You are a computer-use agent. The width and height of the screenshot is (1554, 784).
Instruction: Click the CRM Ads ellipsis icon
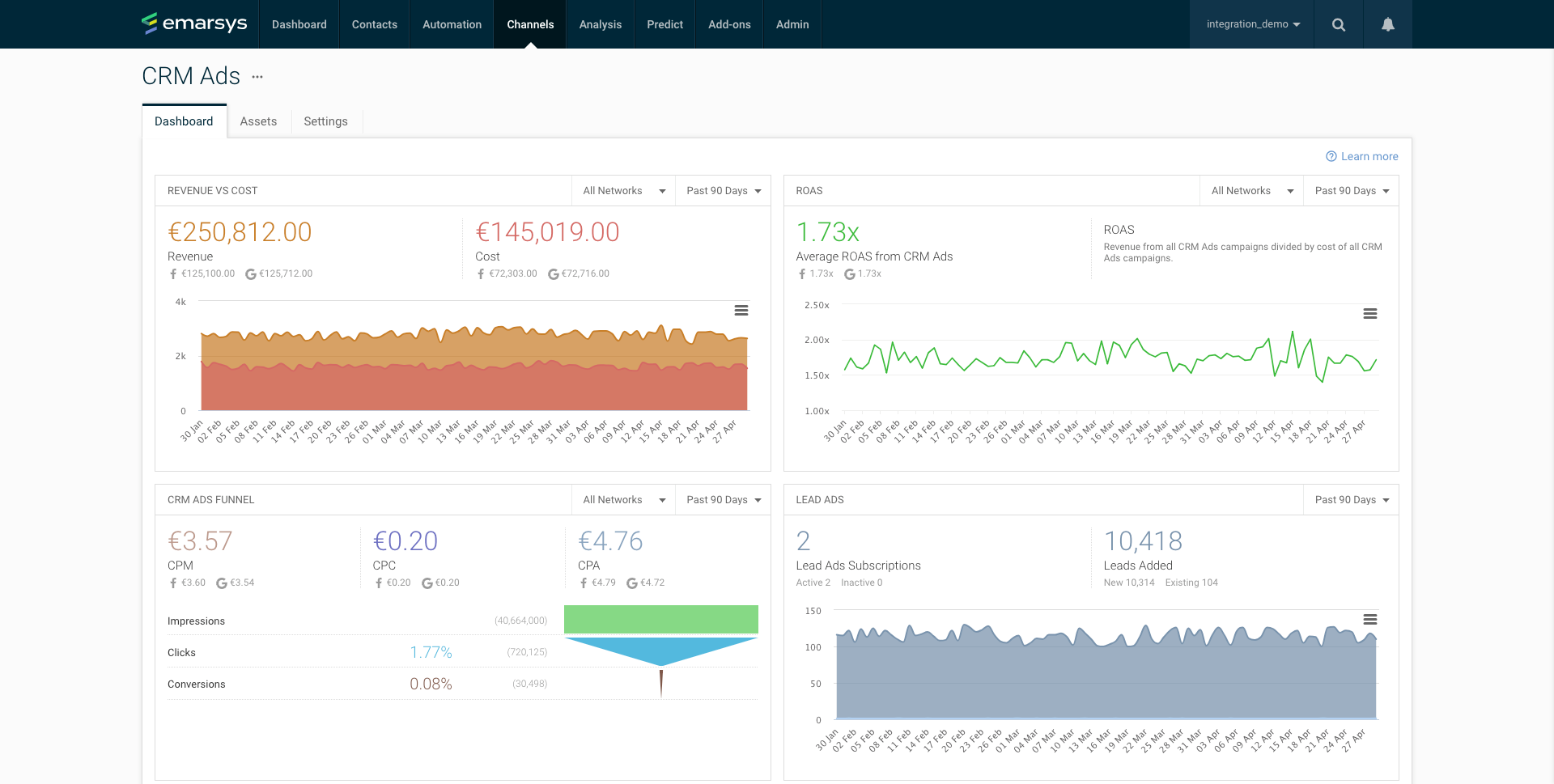pyautogui.click(x=257, y=77)
